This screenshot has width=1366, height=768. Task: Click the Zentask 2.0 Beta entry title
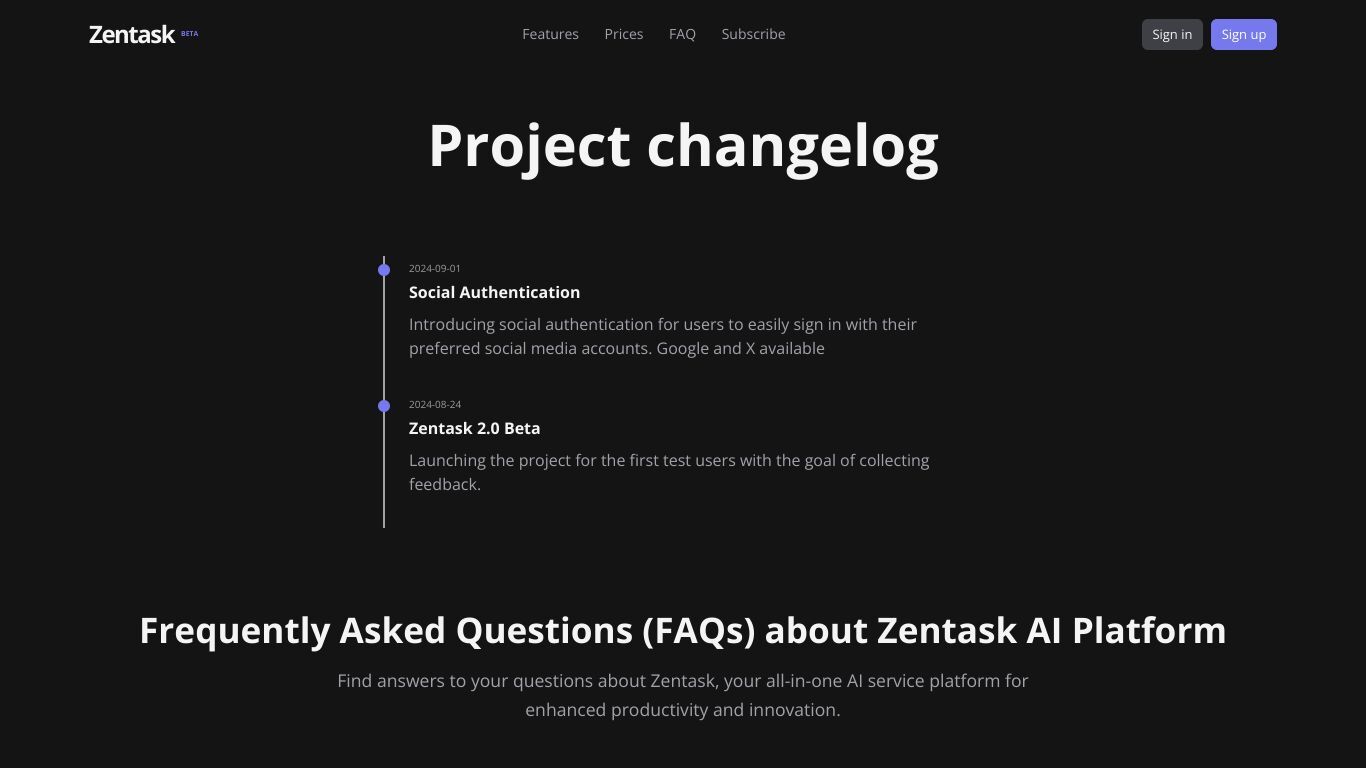[x=474, y=428]
